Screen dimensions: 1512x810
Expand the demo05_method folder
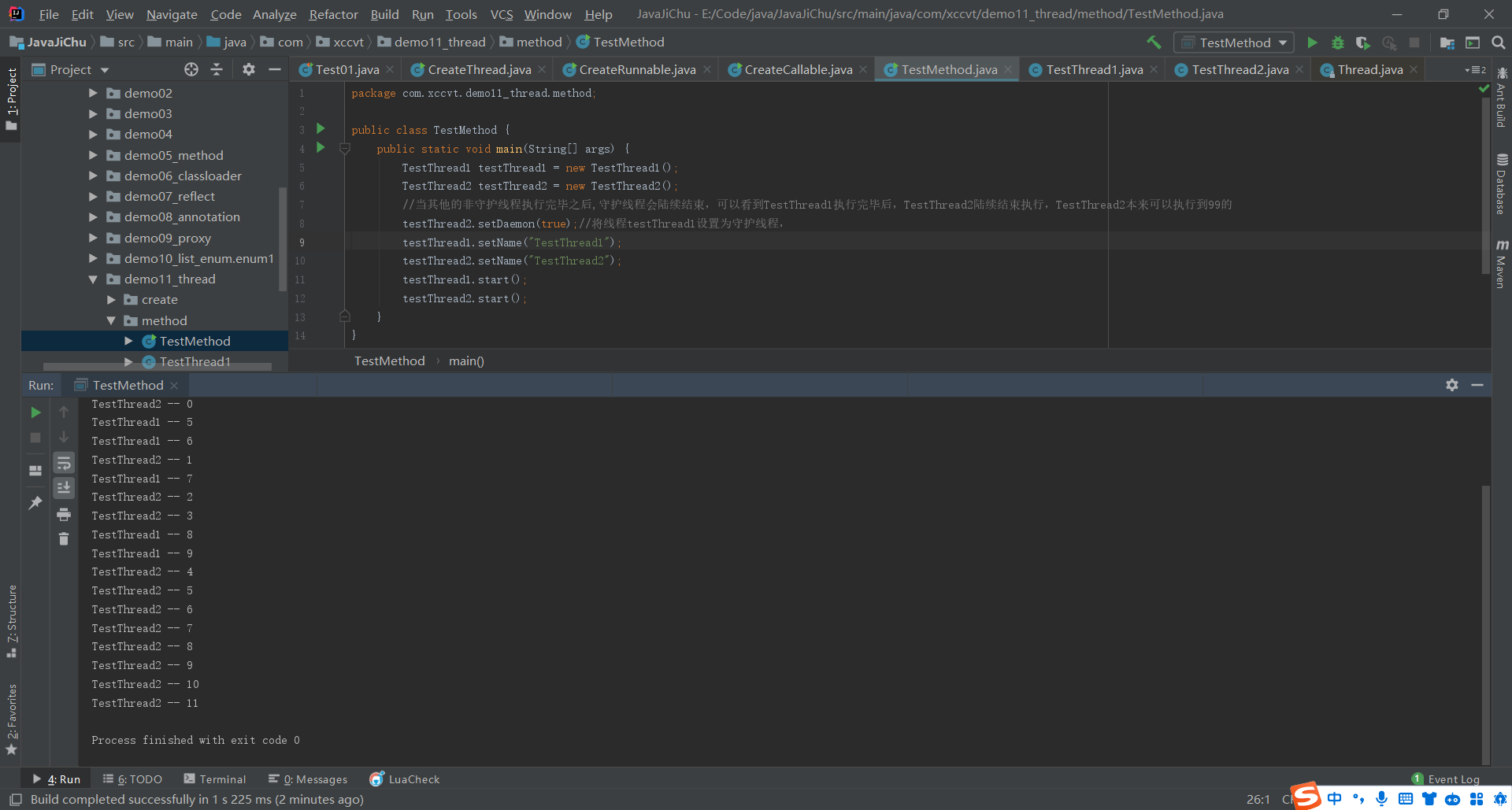(93, 155)
